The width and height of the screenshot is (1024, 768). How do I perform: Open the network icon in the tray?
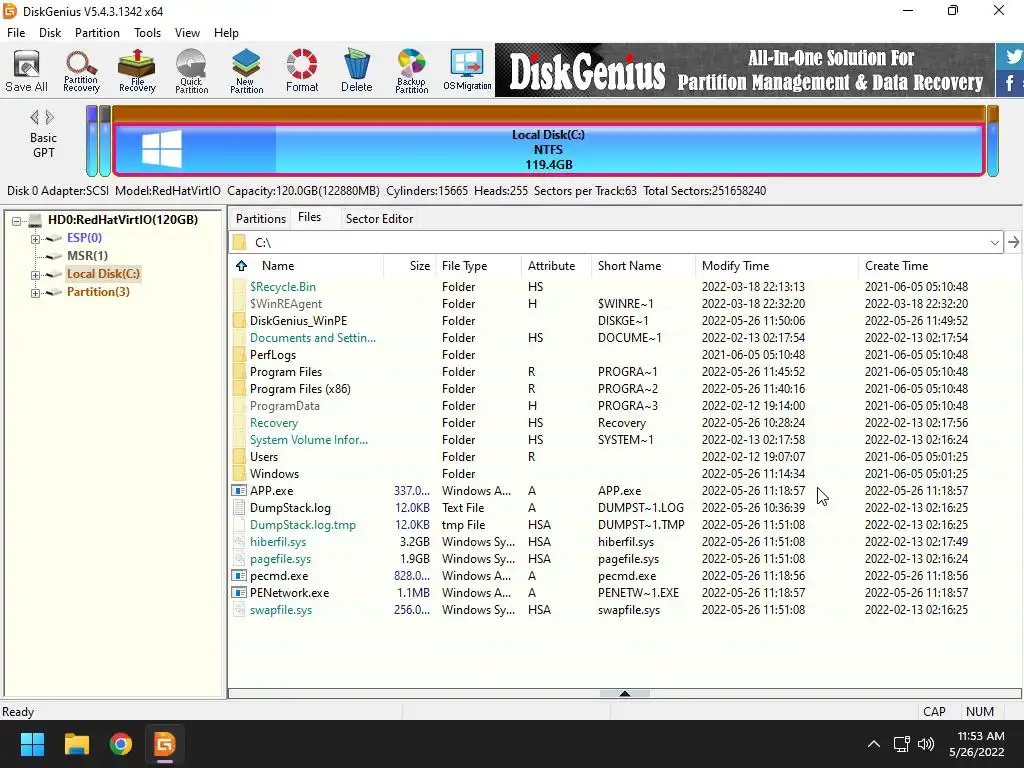tap(902, 744)
